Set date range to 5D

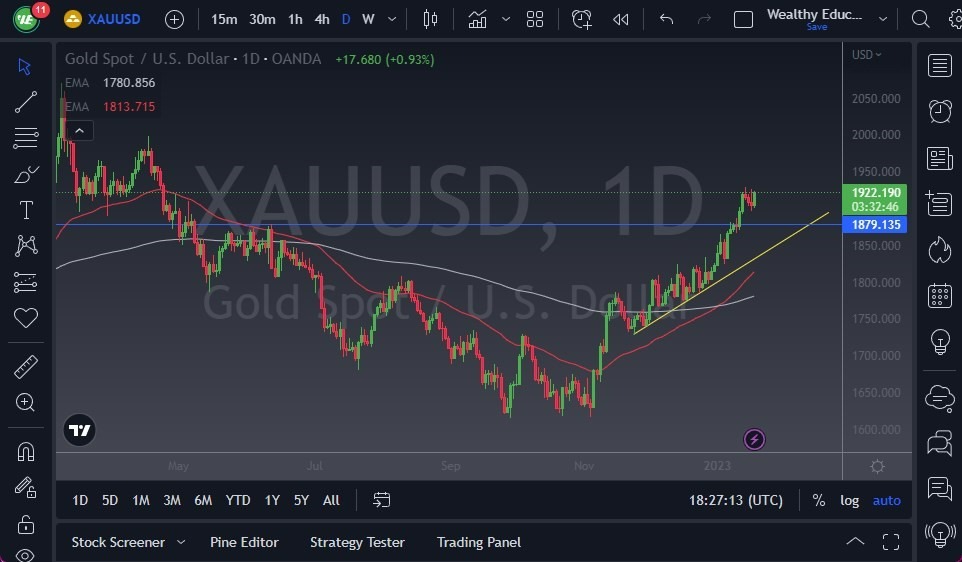(110, 500)
